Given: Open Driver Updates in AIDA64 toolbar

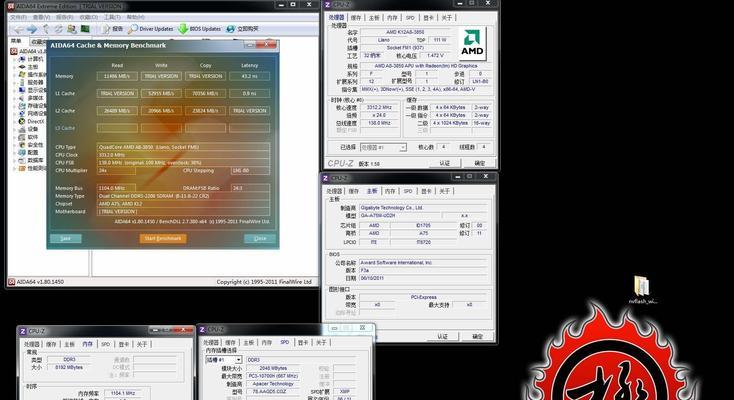Looking at the screenshot, I should click(x=151, y=29).
